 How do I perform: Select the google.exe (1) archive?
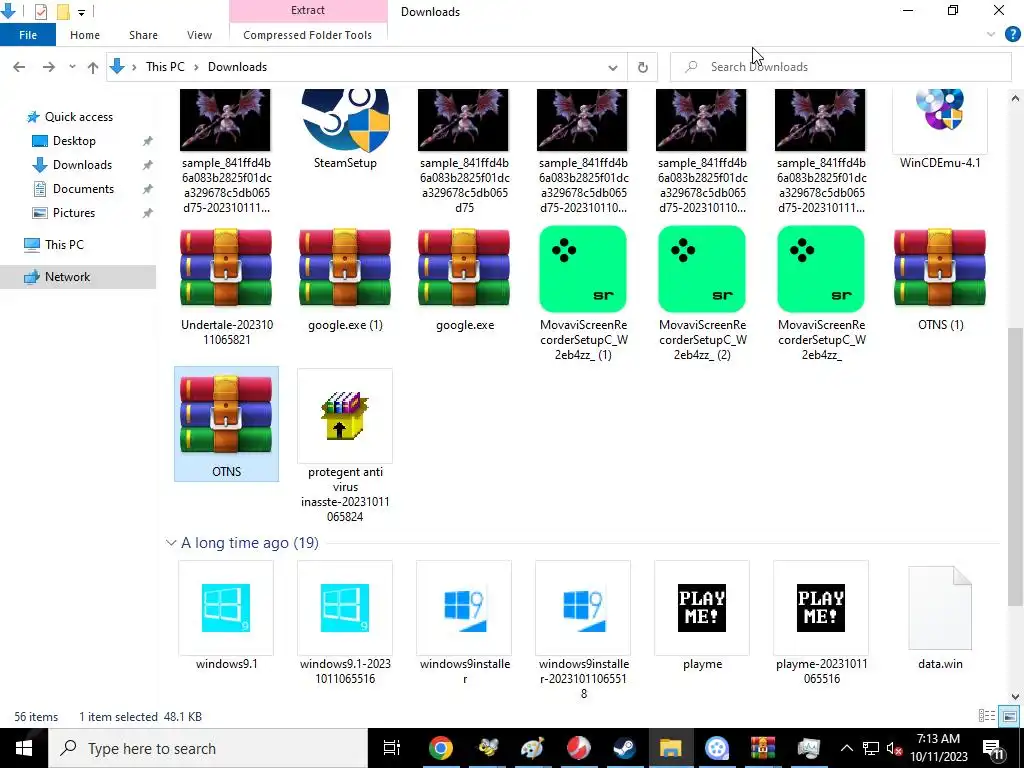(345, 267)
